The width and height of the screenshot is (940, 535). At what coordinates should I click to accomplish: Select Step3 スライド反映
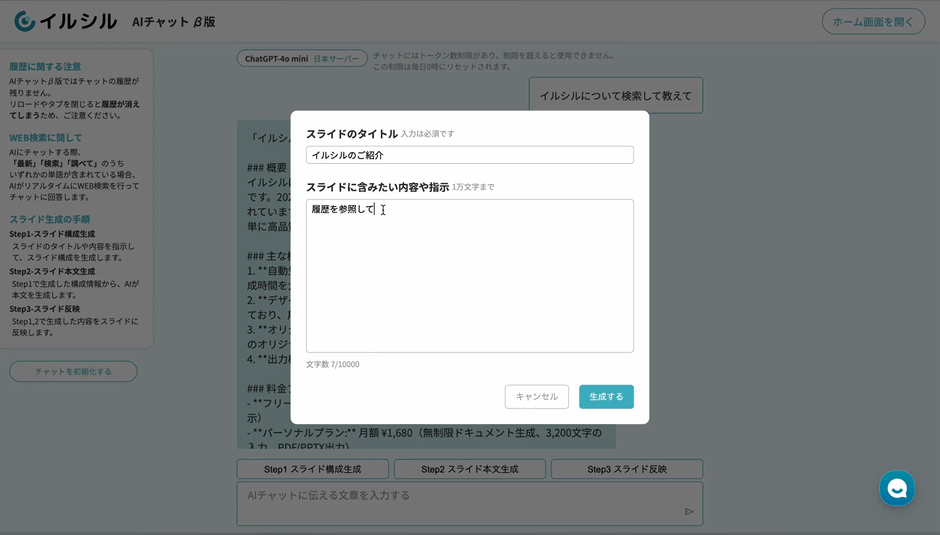(x=626, y=469)
